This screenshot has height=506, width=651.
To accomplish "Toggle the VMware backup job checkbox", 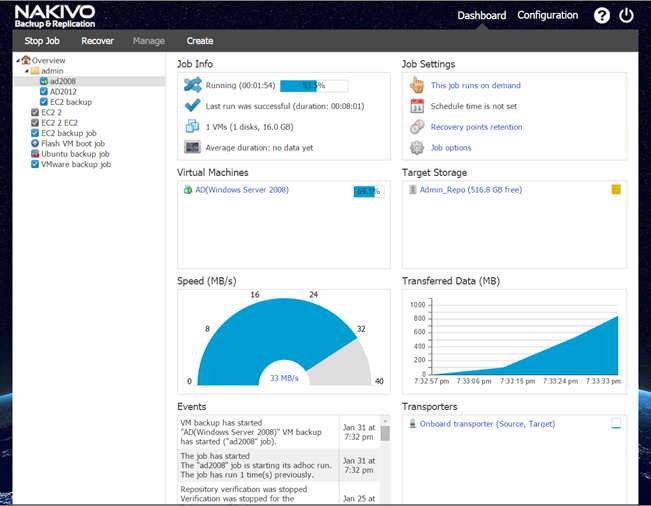I will coord(35,164).
